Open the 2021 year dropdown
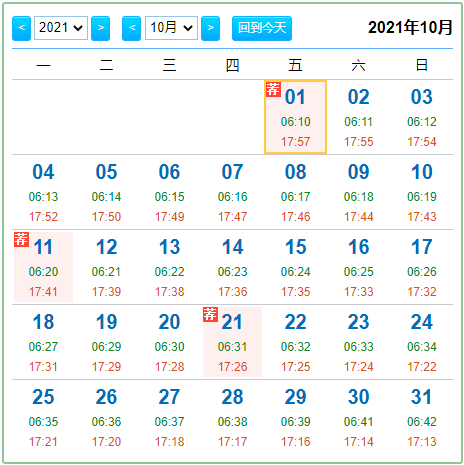Image resolution: width=464 pixels, height=465 pixels. [x=61, y=28]
